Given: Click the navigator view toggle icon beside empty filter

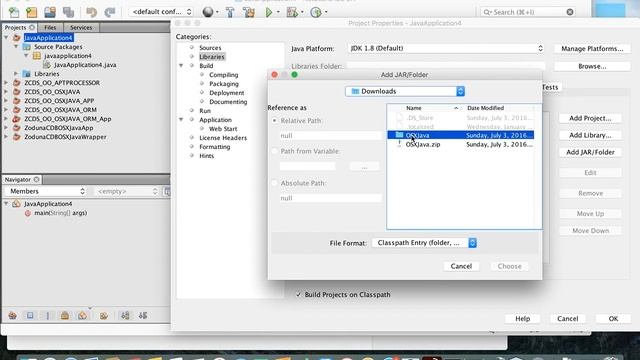Looking at the screenshot, I should [167, 191].
